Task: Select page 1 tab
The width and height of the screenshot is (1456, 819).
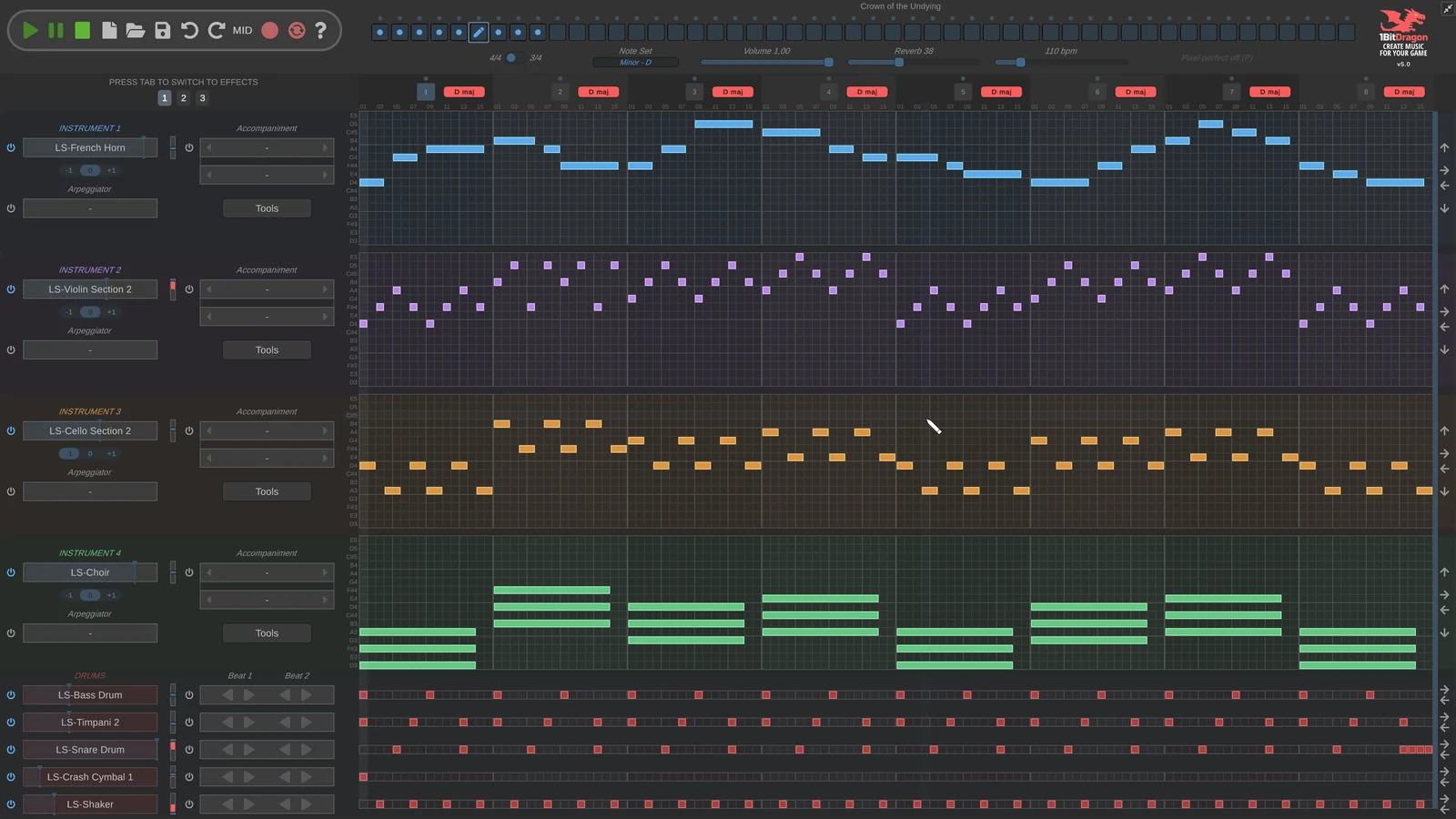Action: click(165, 98)
